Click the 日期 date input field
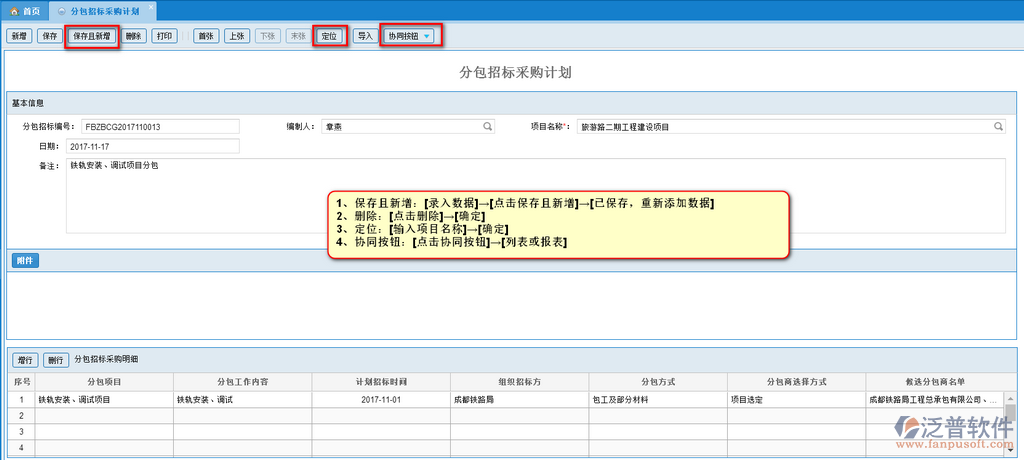 (x=153, y=146)
